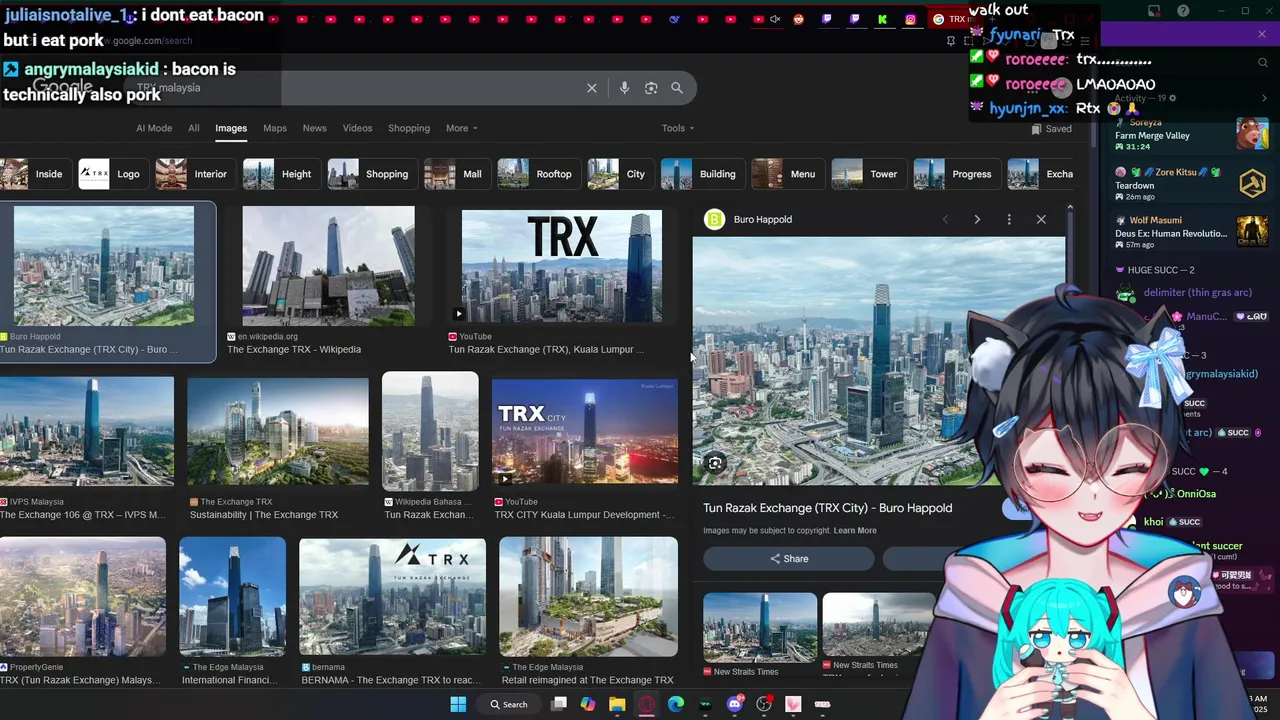This screenshot has width=1280, height=720.
Task: Filter images by Menu chip
Action: pyautogui.click(x=786, y=174)
